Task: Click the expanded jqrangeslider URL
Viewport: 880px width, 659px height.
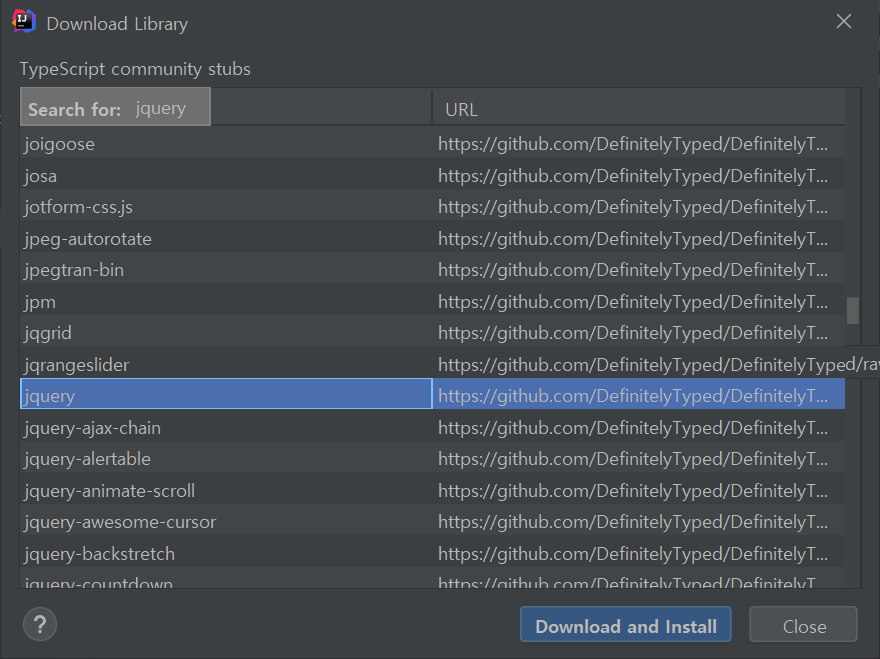Action: [658, 364]
